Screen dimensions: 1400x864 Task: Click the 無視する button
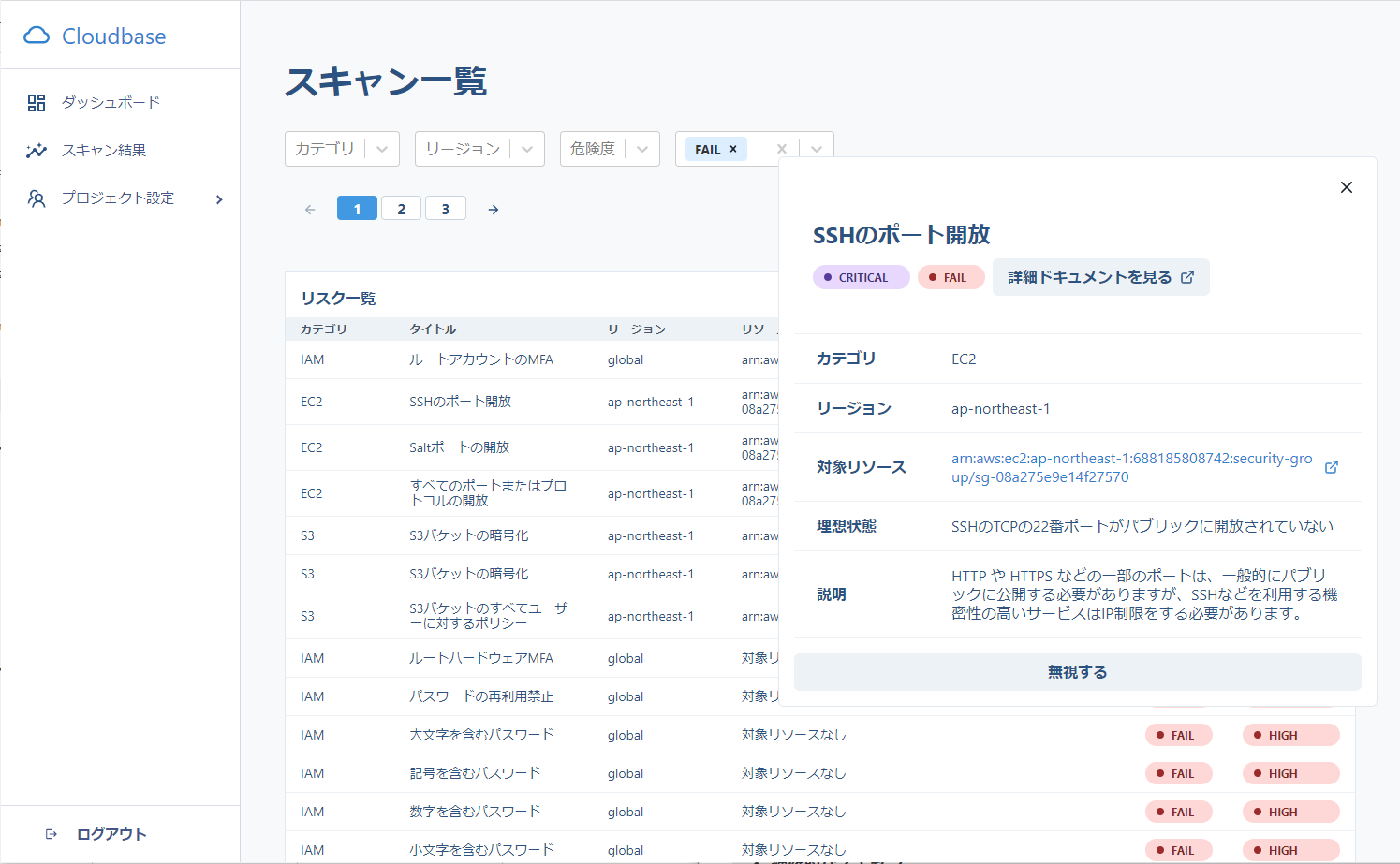click(x=1077, y=672)
